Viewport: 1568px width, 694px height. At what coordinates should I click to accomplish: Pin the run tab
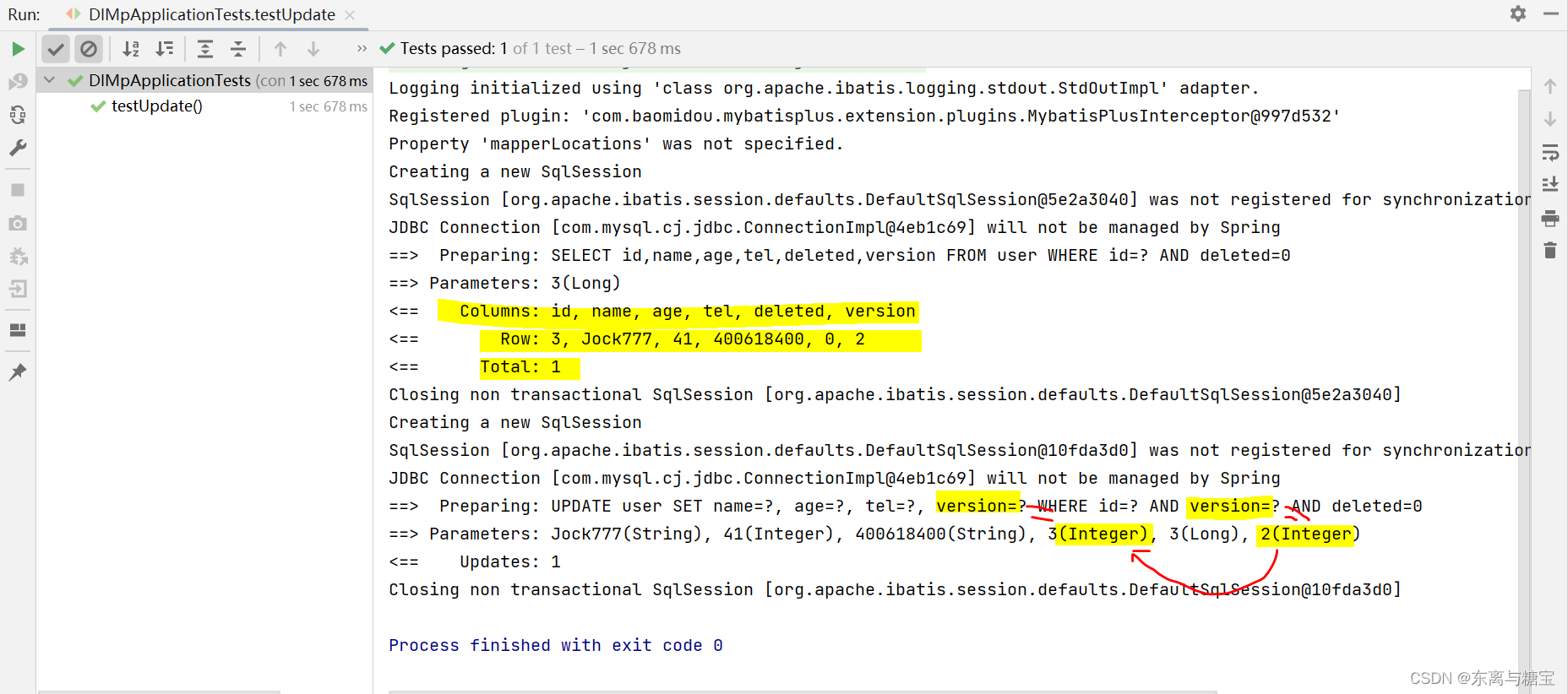(18, 371)
